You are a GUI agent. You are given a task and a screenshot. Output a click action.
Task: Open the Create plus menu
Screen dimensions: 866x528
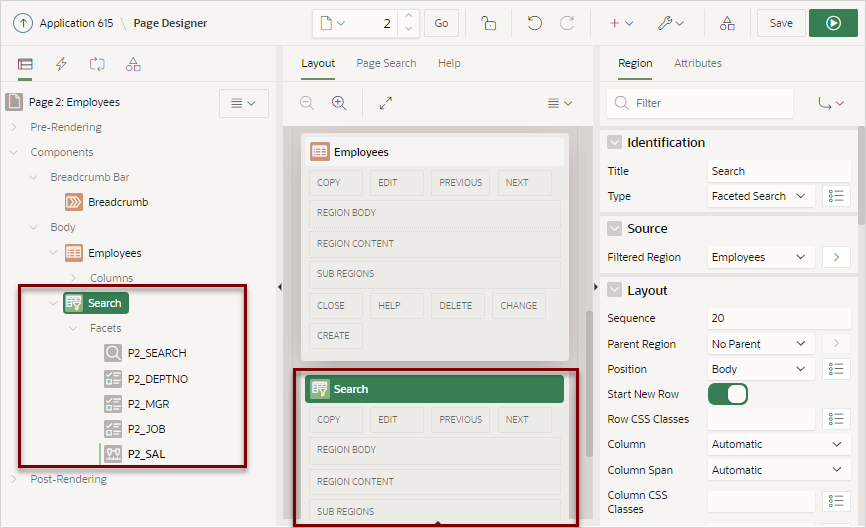coord(621,23)
